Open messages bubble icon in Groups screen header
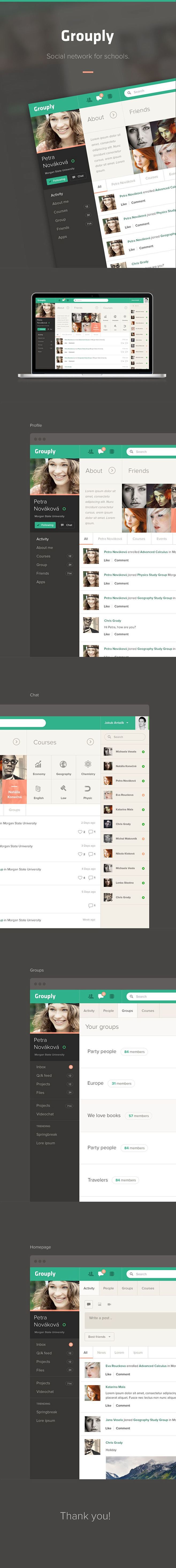The image size is (176, 1568). (102, 996)
